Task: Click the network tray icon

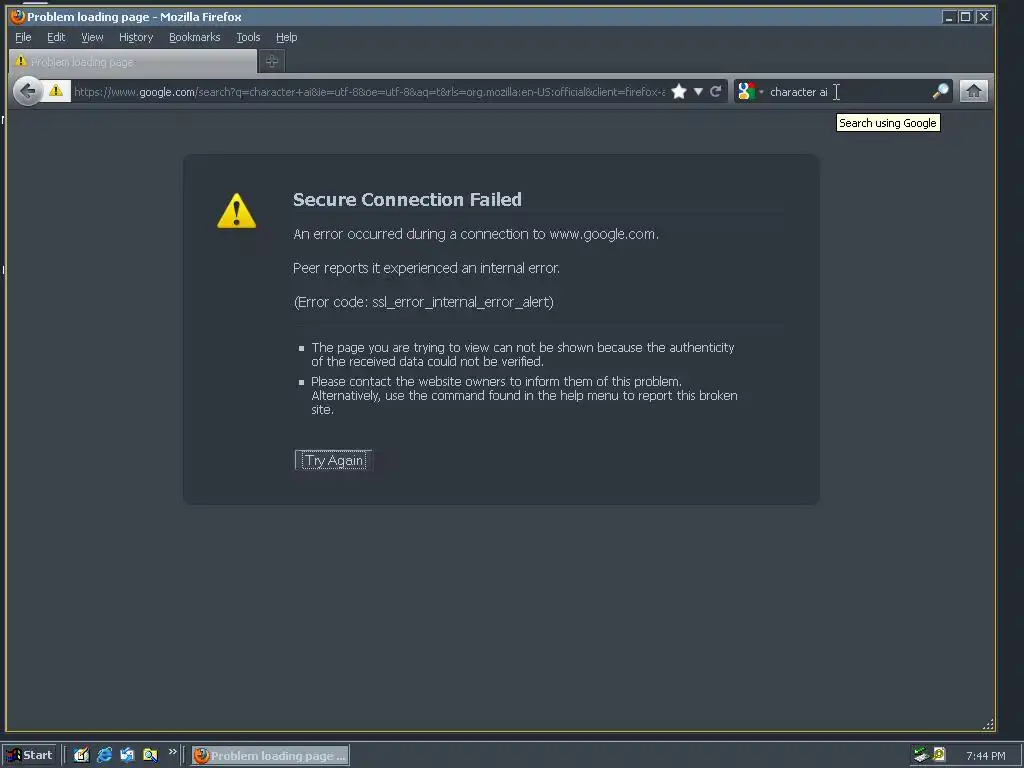Action: pos(921,755)
